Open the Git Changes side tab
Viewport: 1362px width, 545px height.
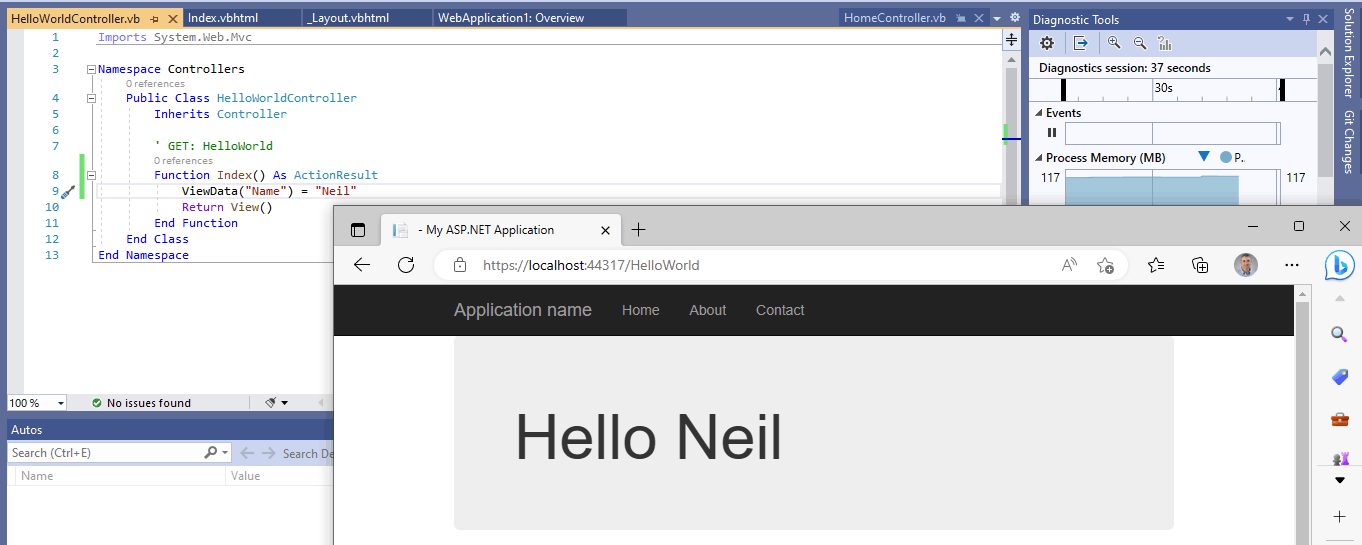tap(1348, 141)
